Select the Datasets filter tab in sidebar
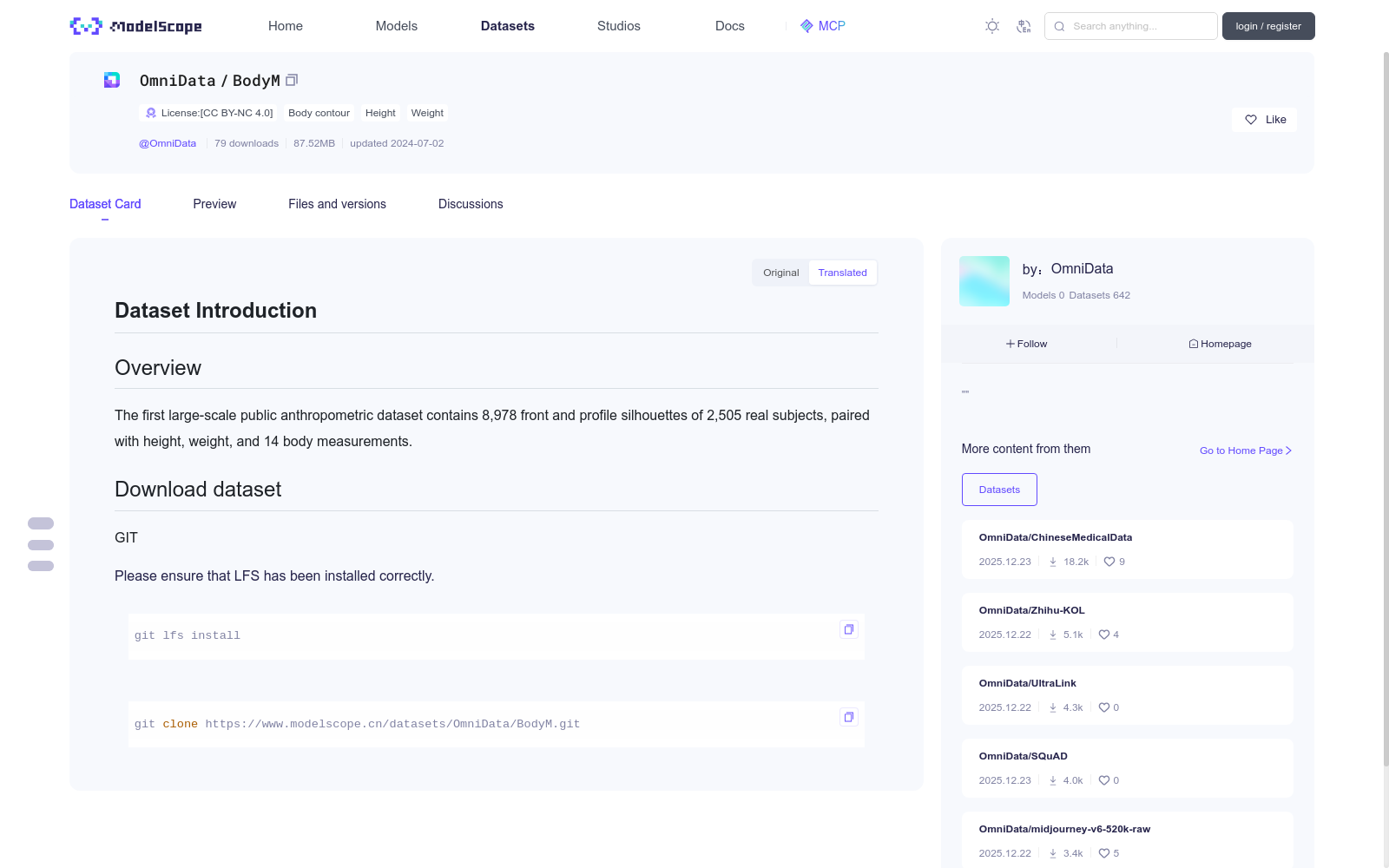1389x868 pixels. (x=999, y=490)
